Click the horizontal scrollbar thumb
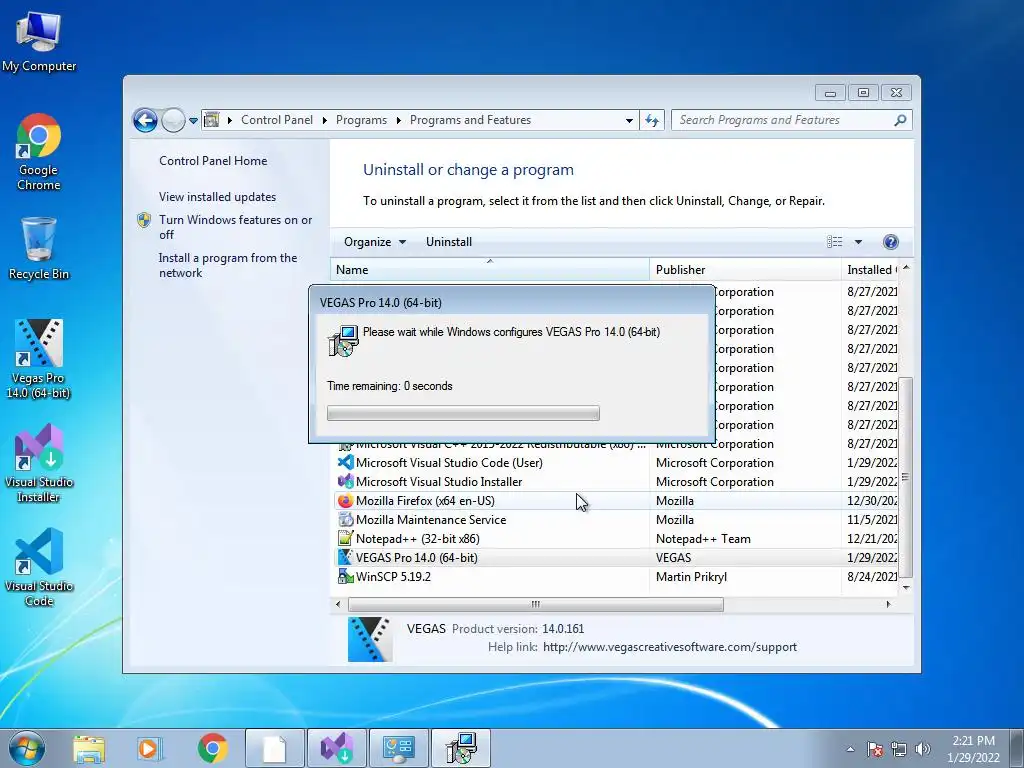Screen dimensions: 1024x768 (x=536, y=604)
